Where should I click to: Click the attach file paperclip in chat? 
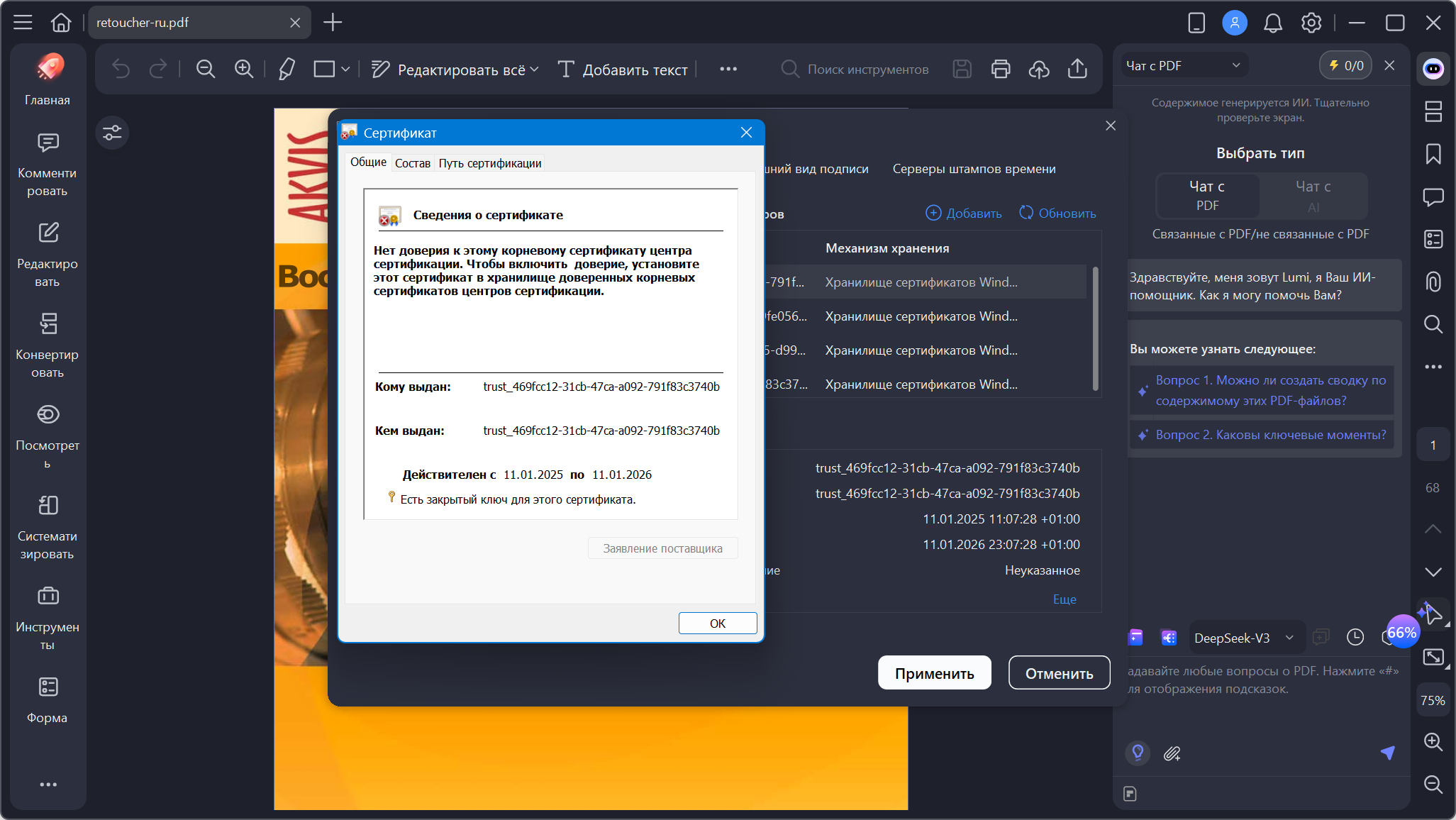pos(1172,753)
